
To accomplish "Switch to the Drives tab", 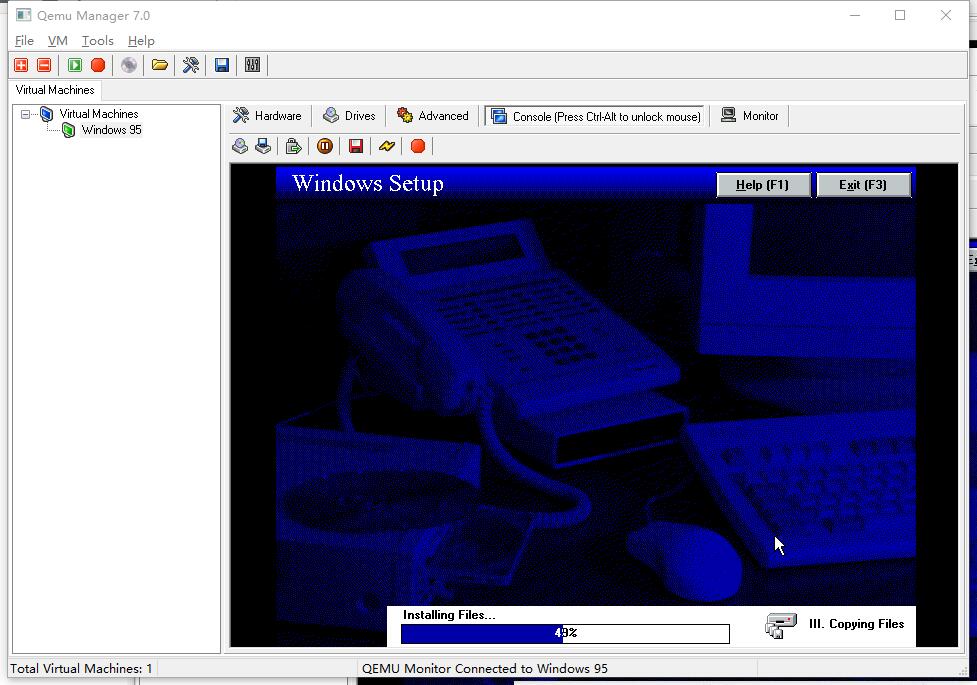I will (349, 116).
